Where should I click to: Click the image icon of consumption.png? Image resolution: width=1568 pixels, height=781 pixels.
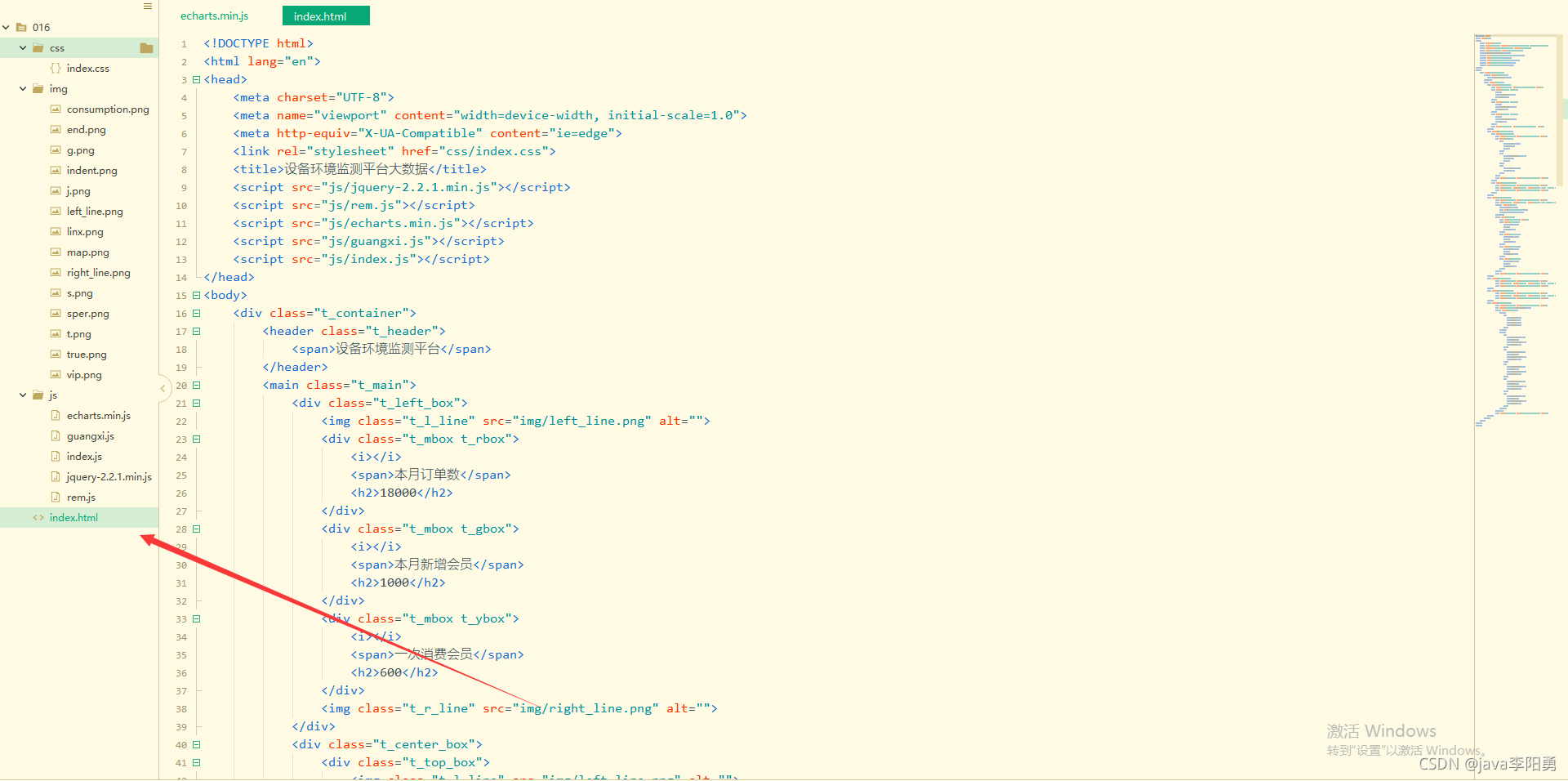click(56, 109)
